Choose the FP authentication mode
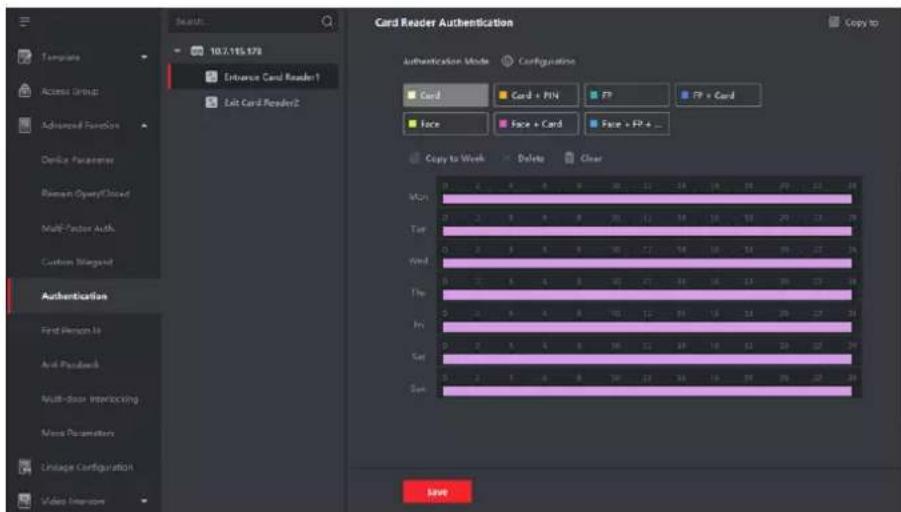This screenshot has height=512, width=901. (627, 95)
